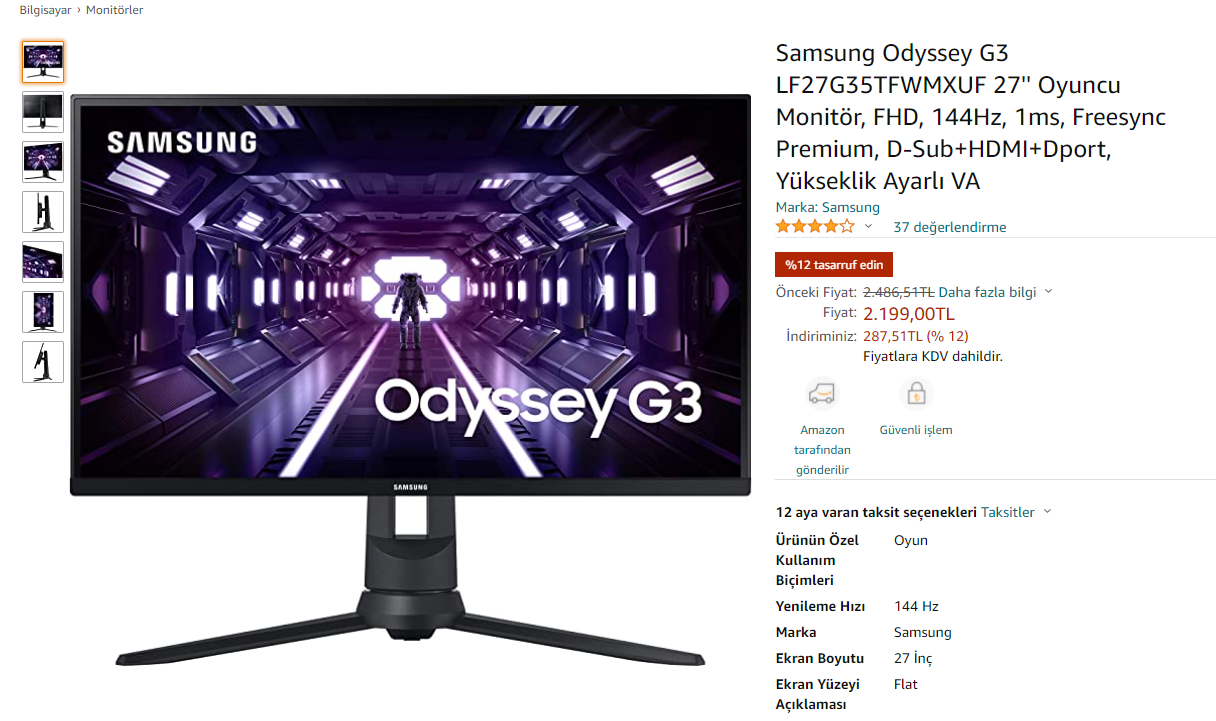The image size is (1216, 721).
Task: Select the side profile thumbnail of the monitor
Action: (43, 212)
